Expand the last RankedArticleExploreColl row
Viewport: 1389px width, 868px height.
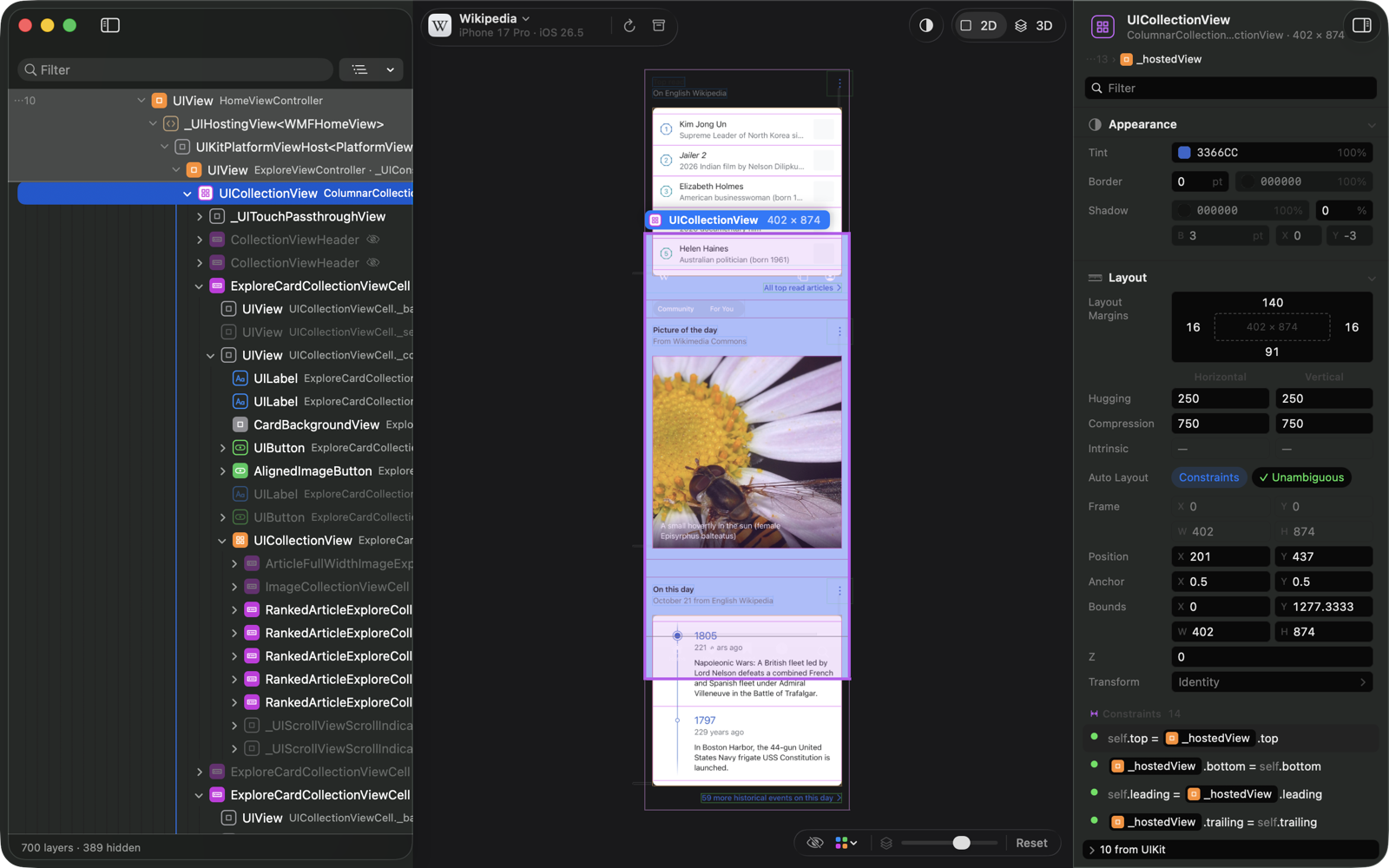[234, 702]
